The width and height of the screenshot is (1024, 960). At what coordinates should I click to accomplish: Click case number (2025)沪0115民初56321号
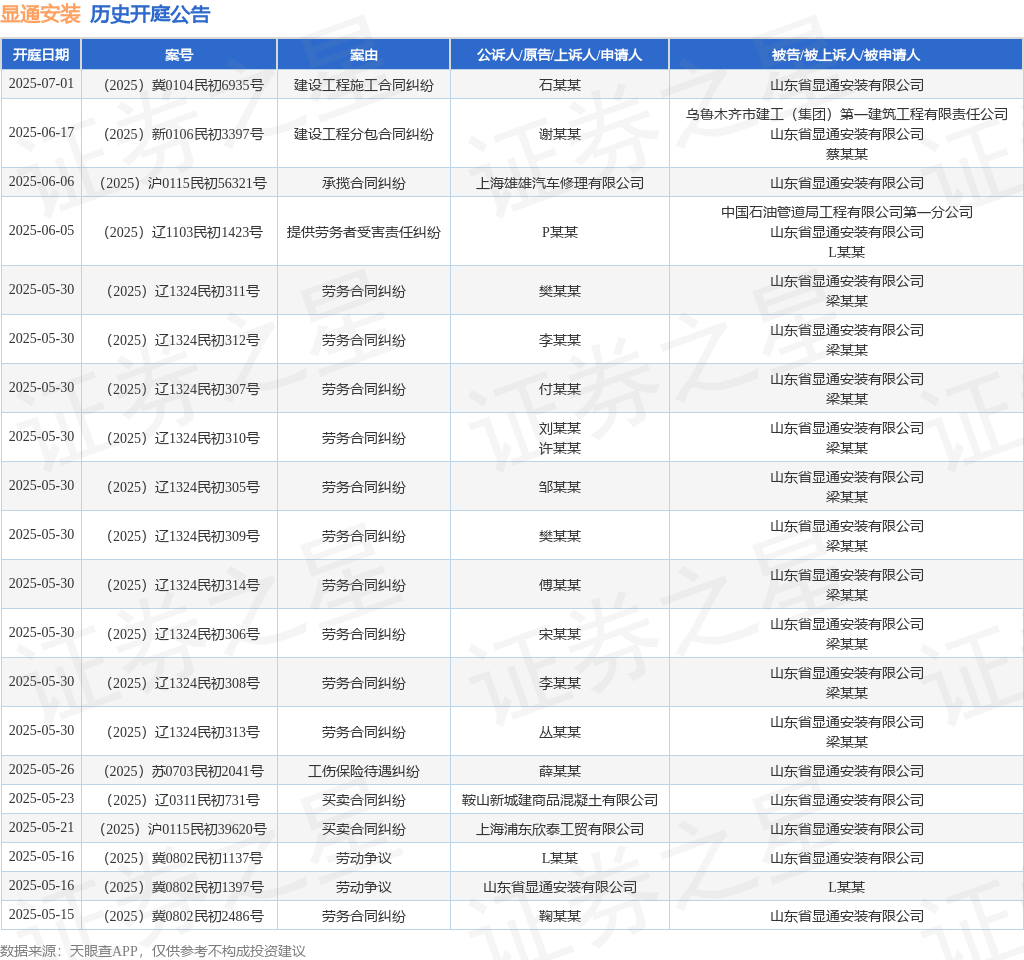(179, 183)
